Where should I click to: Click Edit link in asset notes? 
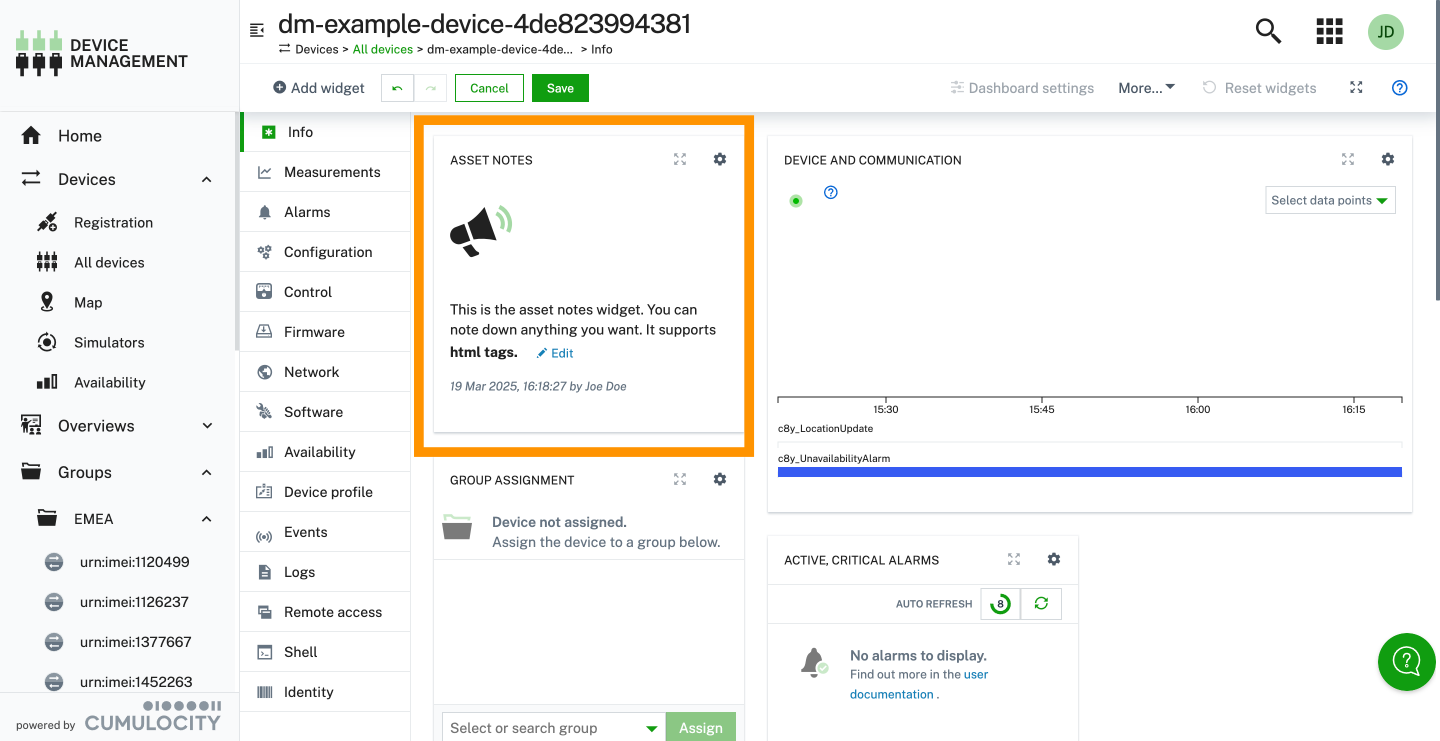click(555, 353)
